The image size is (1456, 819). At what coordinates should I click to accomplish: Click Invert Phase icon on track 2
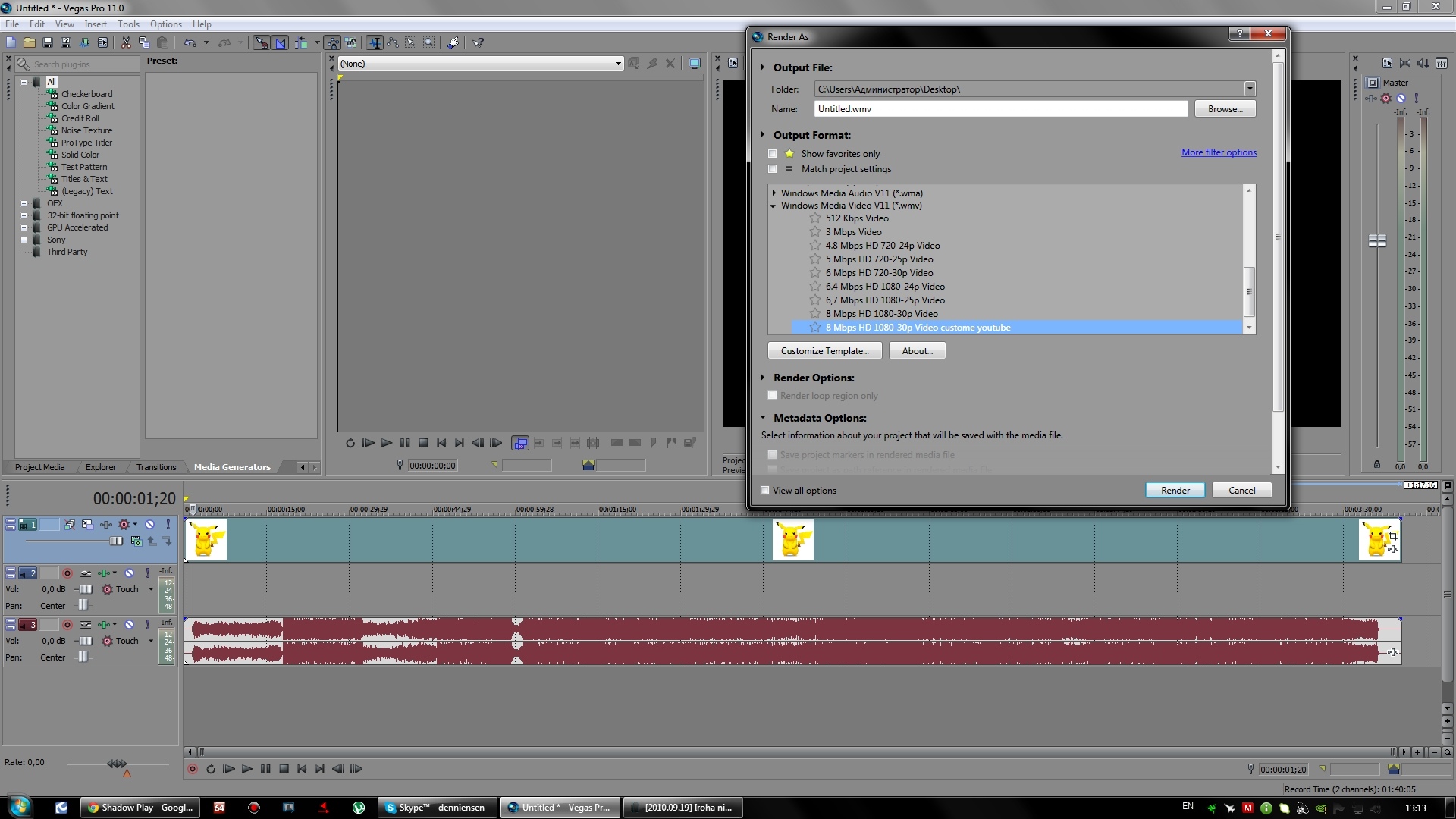pyautogui.click(x=86, y=573)
